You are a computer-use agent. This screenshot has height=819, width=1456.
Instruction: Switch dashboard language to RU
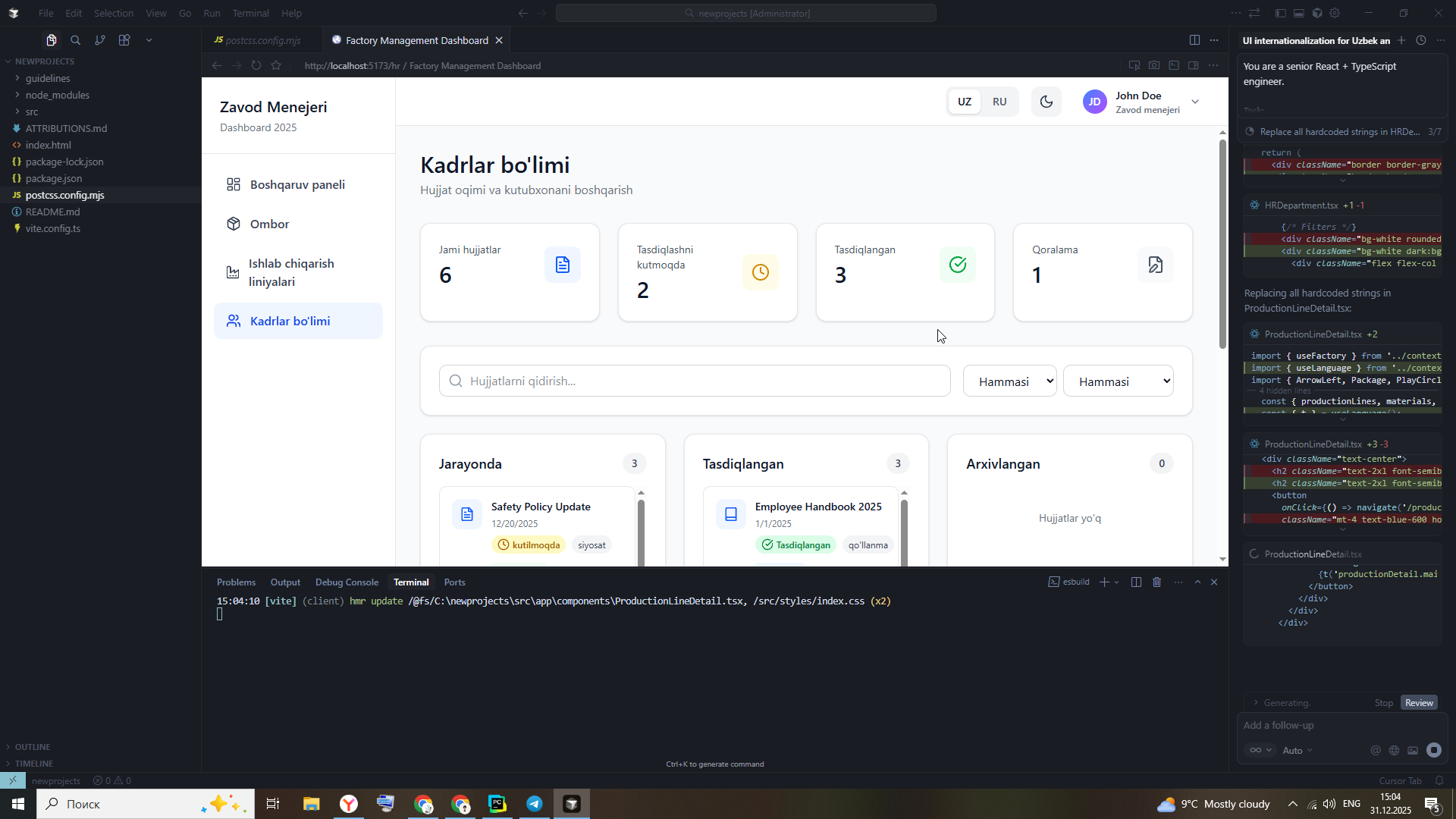(999, 102)
